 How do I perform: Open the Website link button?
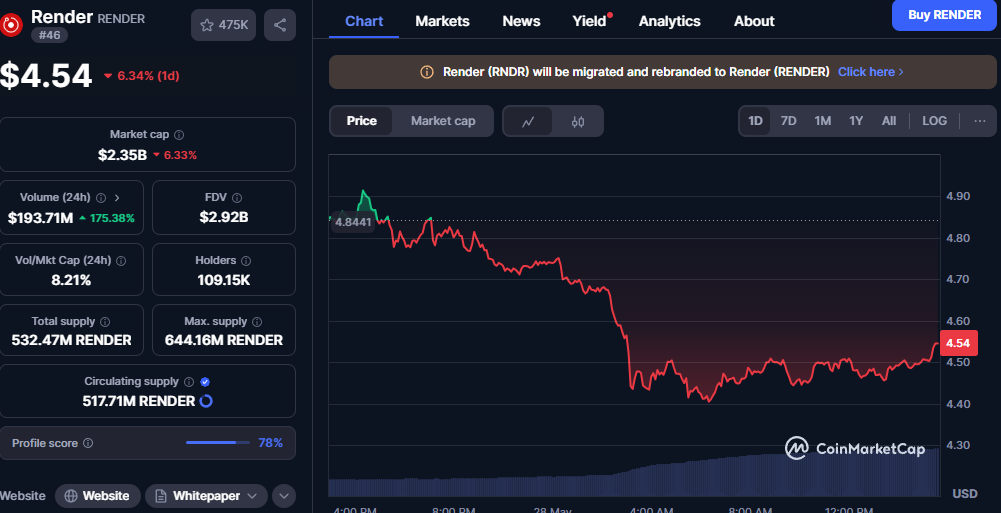(x=98, y=496)
